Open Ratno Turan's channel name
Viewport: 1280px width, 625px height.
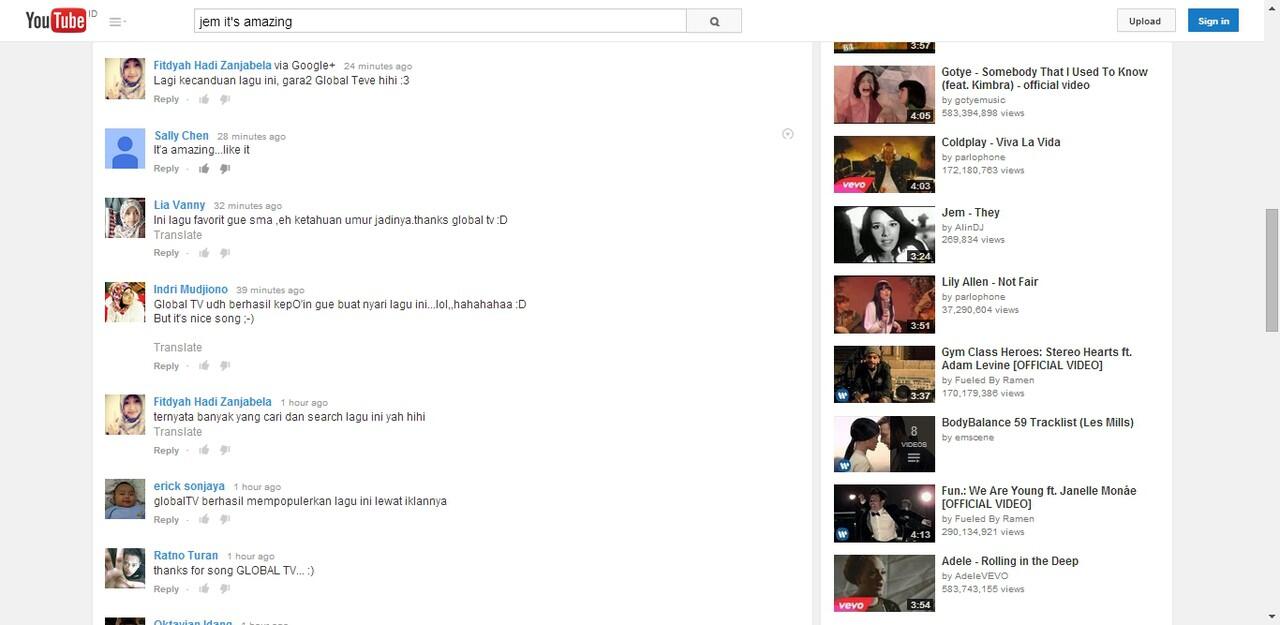[x=186, y=556]
